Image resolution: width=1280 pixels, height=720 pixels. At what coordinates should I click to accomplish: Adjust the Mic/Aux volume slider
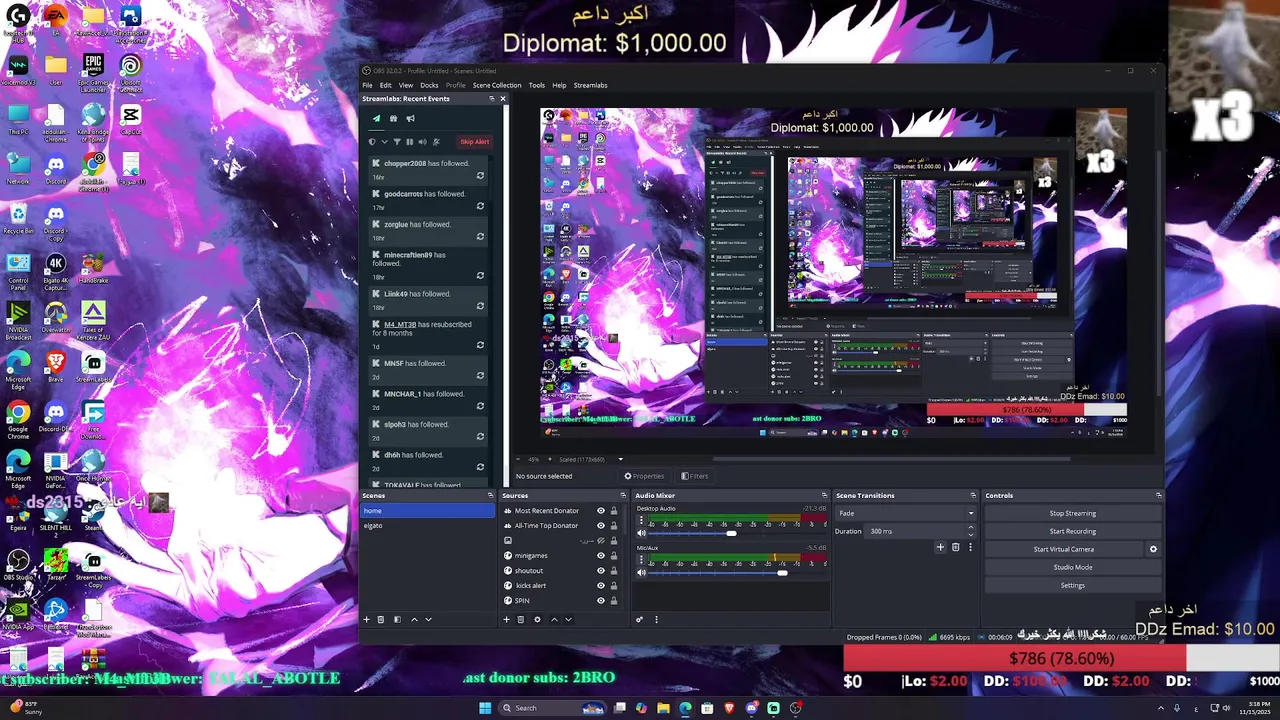[x=782, y=573]
